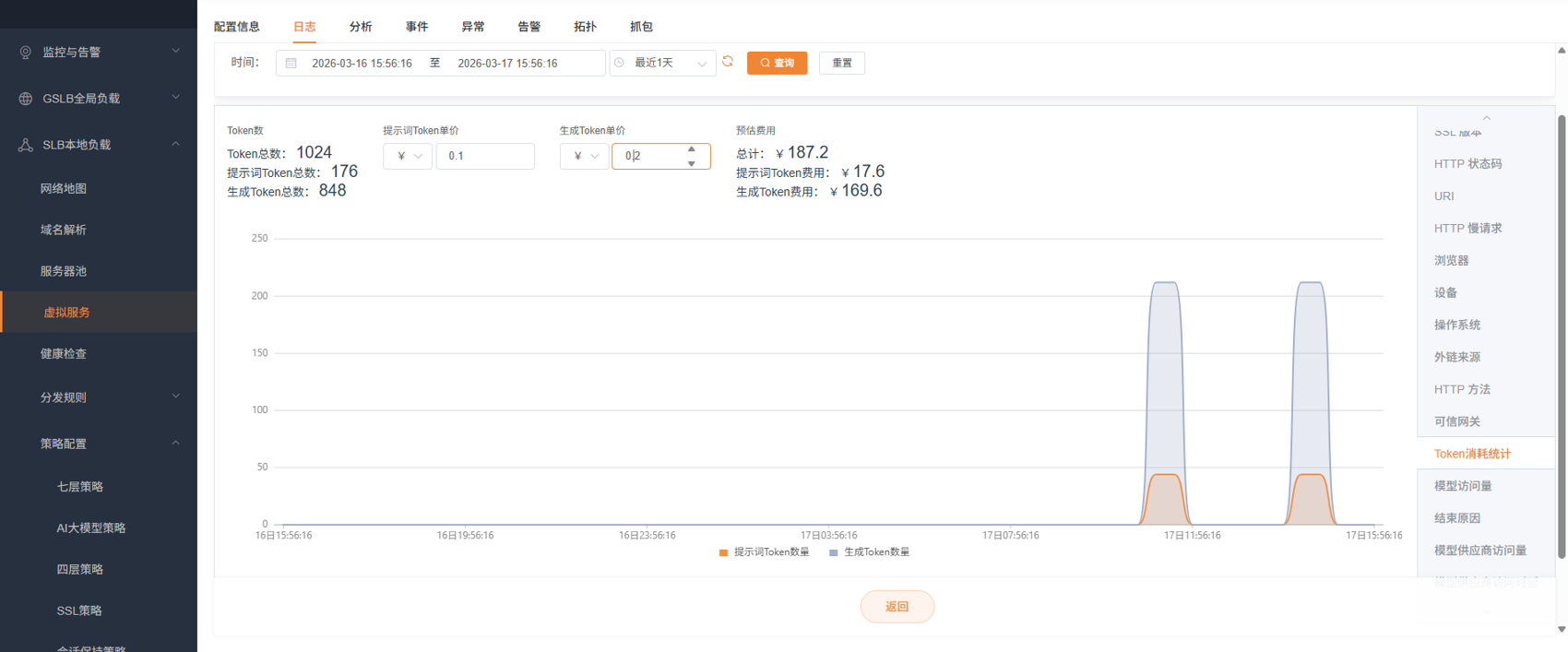
Task: Decrease 生成Token单价 with the down arrow
Action: 692,163
